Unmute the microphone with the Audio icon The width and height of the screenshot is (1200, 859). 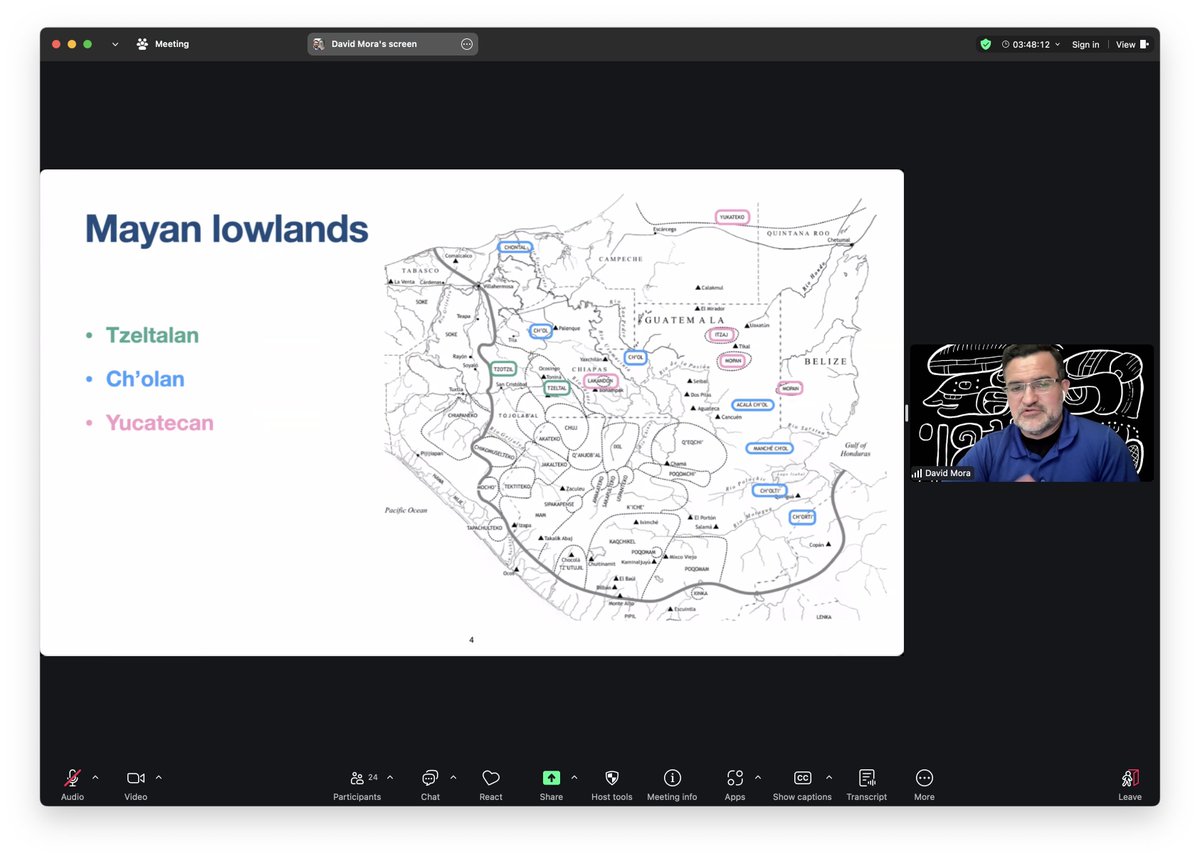coord(72,778)
